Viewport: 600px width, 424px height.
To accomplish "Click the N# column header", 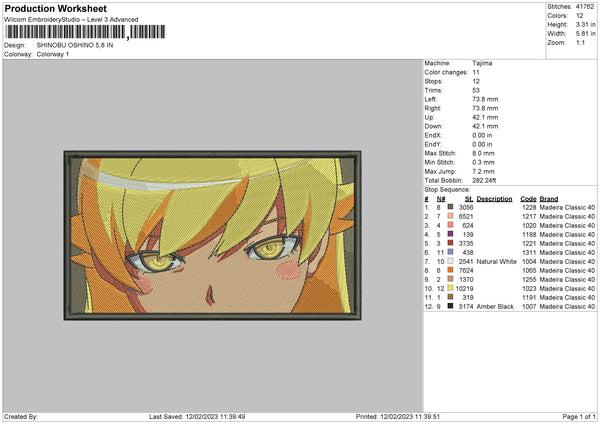I will coord(441,199).
